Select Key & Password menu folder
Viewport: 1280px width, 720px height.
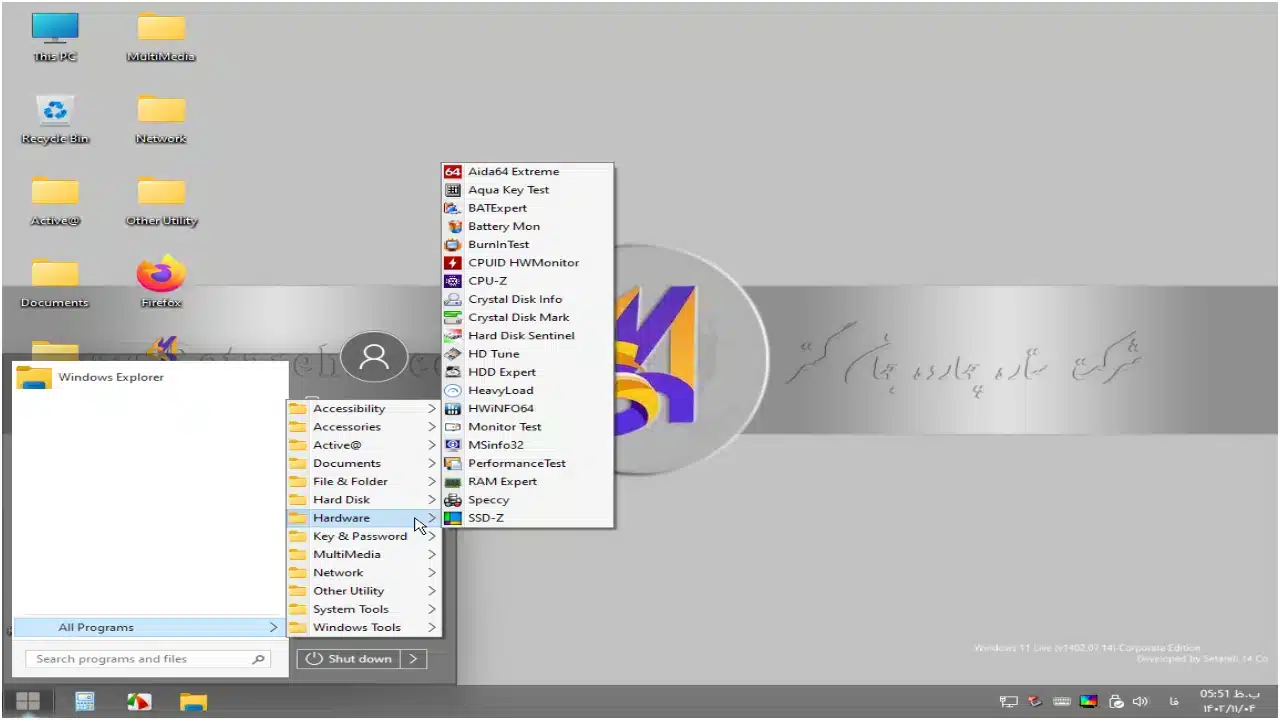pyautogui.click(x=359, y=536)
